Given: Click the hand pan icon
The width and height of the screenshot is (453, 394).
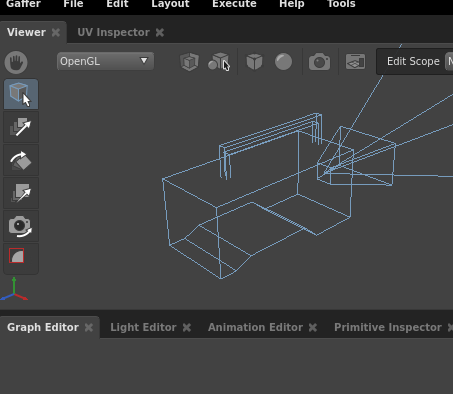Looking at the screenshot, I should 16,62.
